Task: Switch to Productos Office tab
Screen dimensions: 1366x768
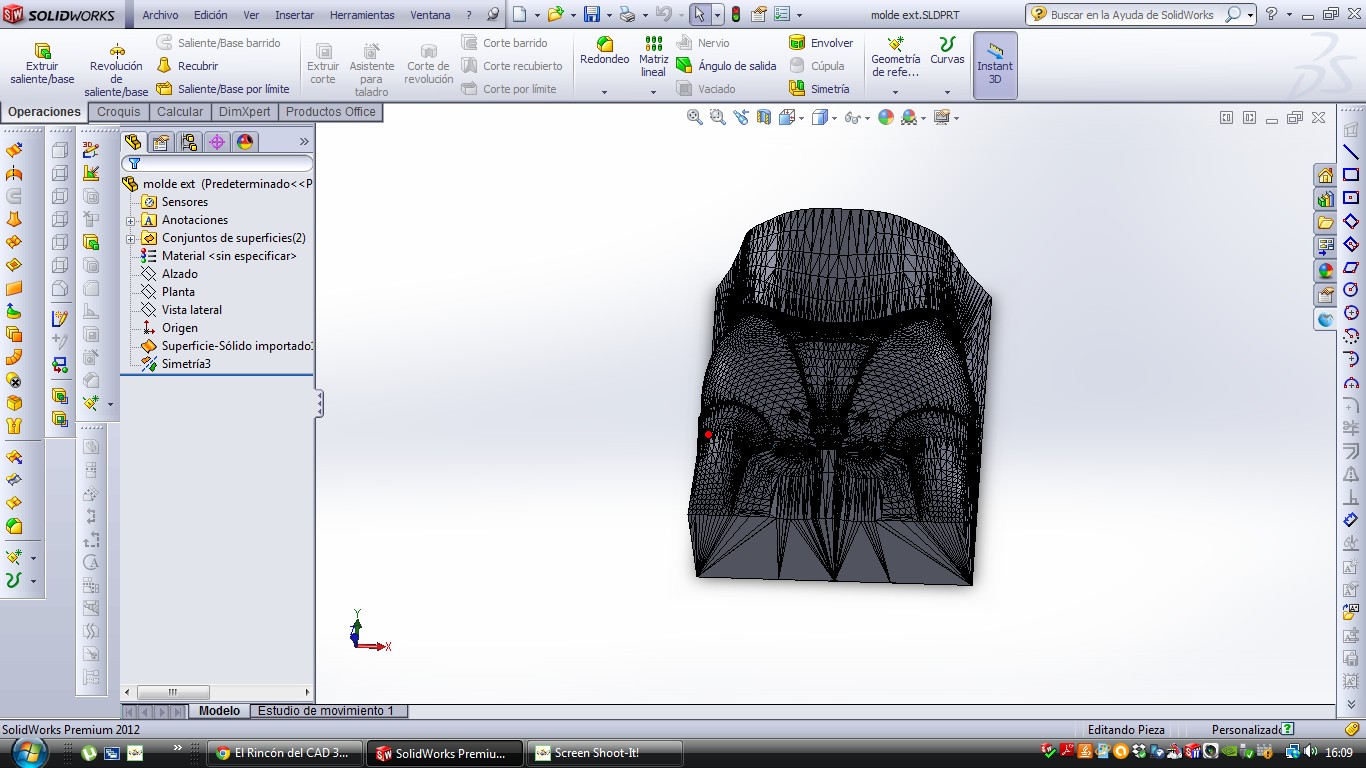Action: (330, 112)
